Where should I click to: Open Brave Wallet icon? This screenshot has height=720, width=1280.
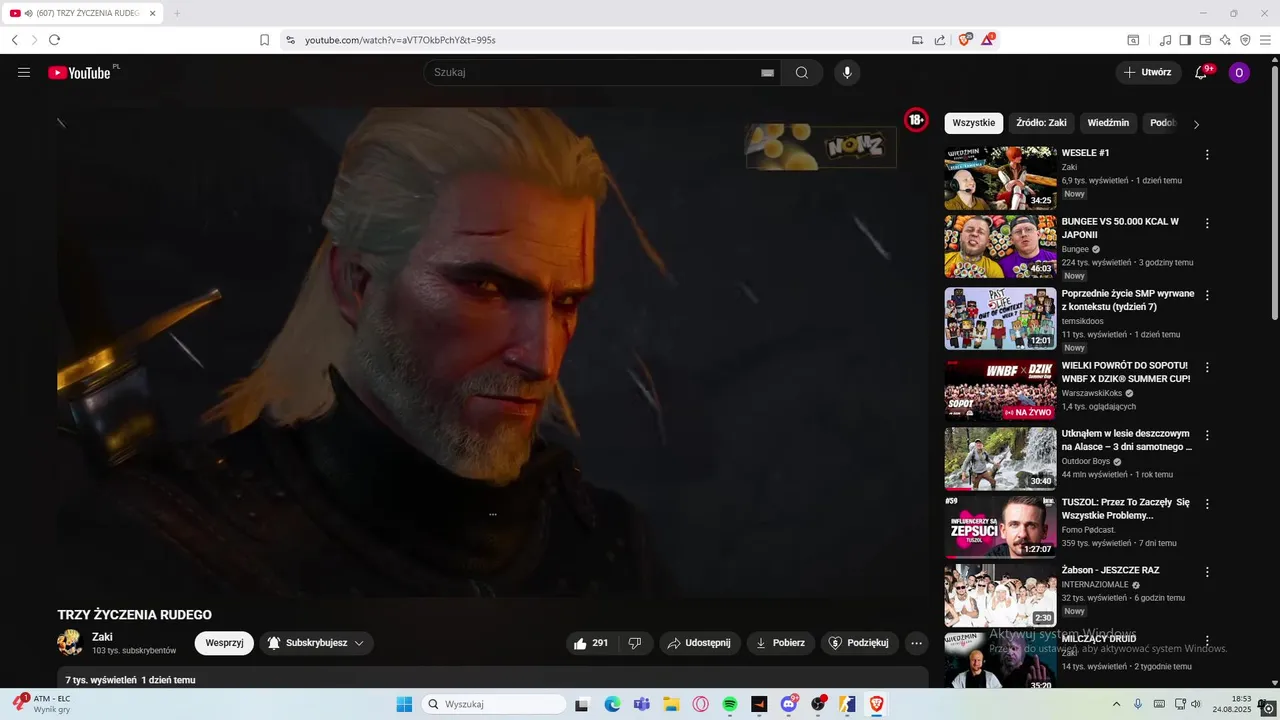click(x=1205, y=40)
